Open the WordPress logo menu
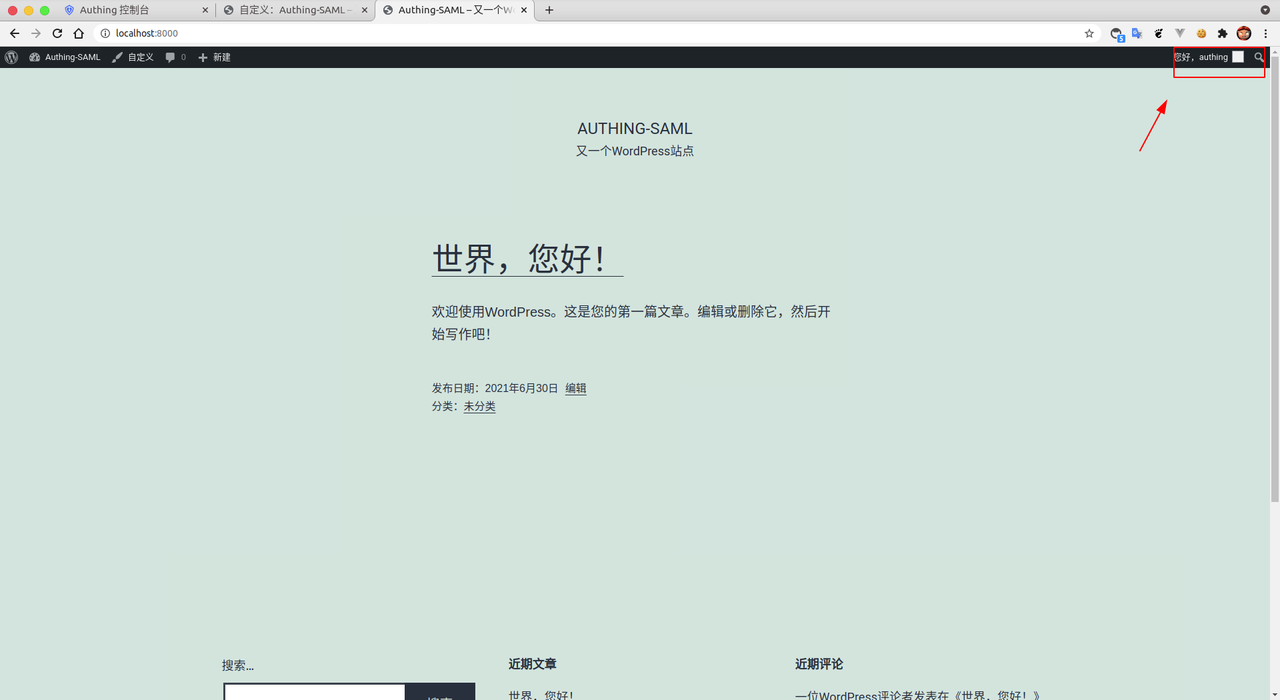This screenshot has height=700, width=1280. [x=11, y=57]
